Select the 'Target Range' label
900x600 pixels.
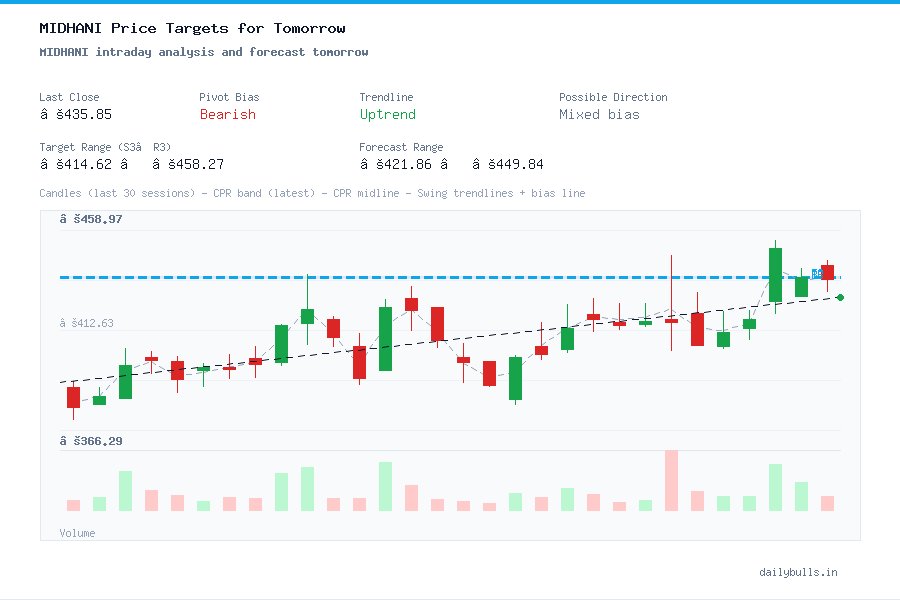point(105,147)
